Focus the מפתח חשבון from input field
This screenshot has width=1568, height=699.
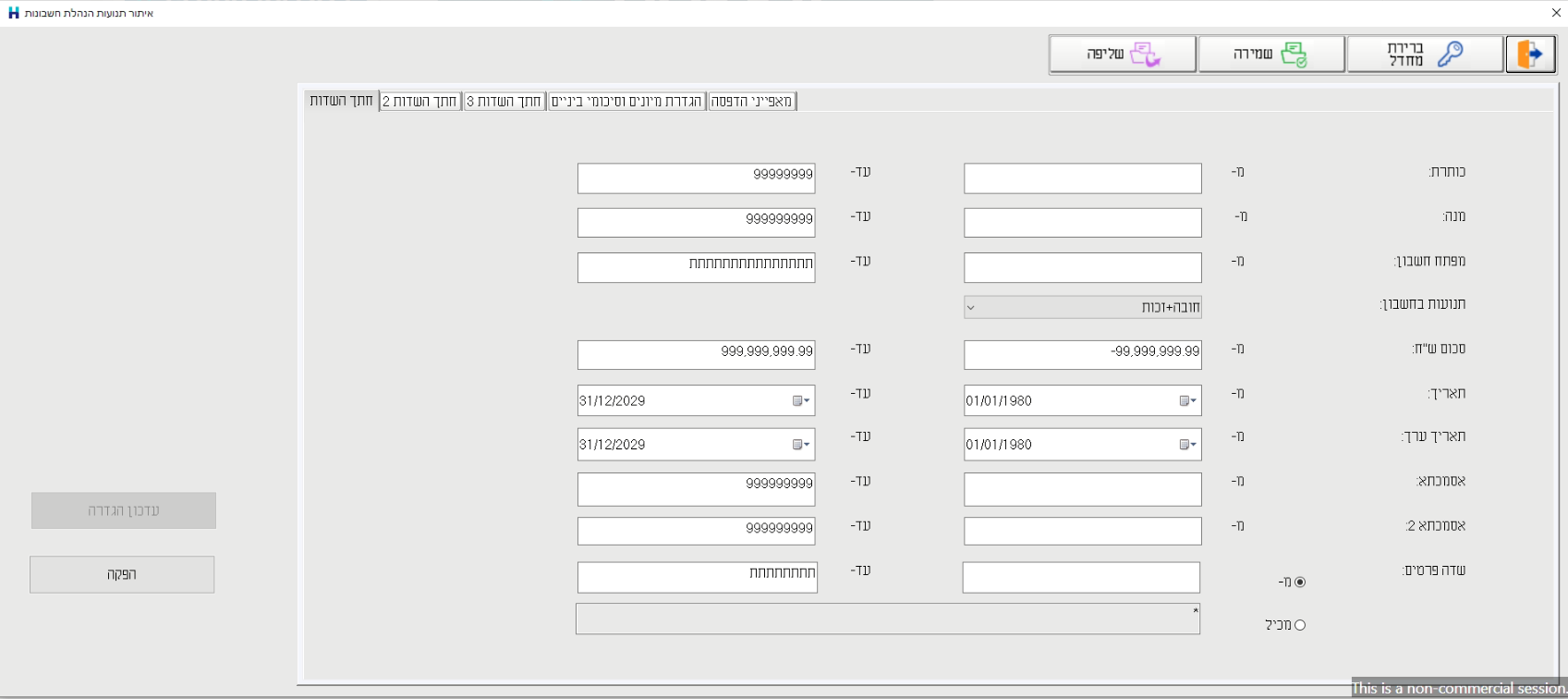pos(1083,267)
